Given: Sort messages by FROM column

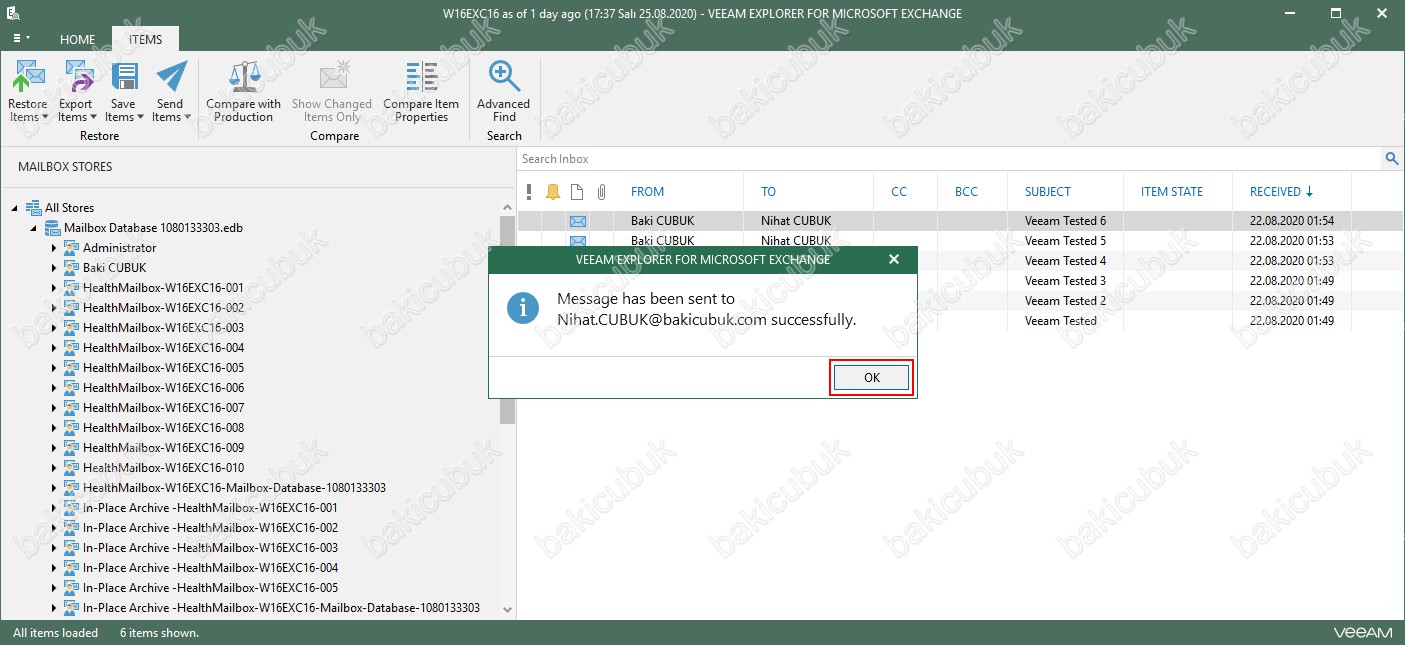Looking at the screenshot, I should coord(647,192).
